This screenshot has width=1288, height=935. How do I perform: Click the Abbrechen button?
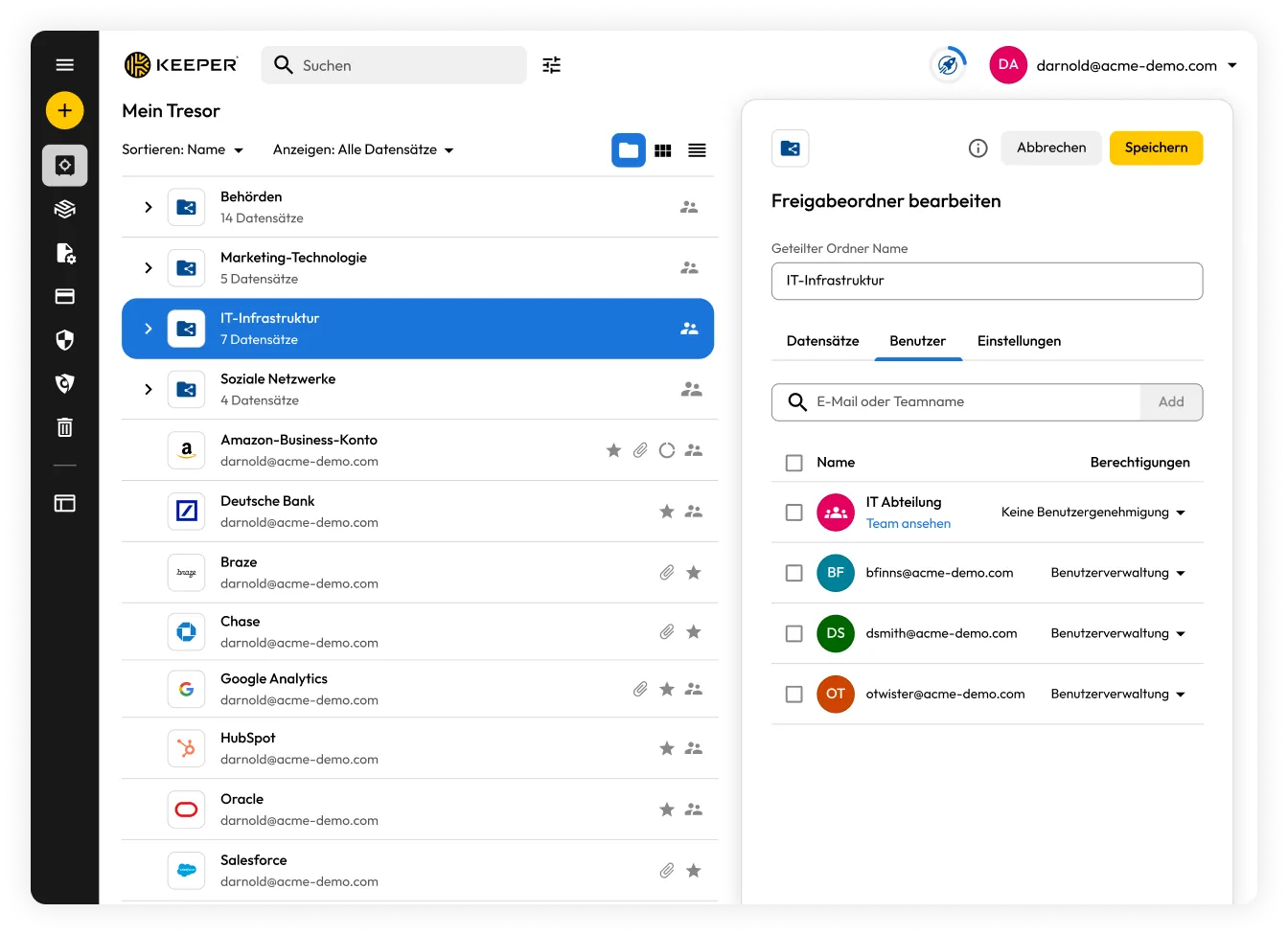click(1051, 148)
